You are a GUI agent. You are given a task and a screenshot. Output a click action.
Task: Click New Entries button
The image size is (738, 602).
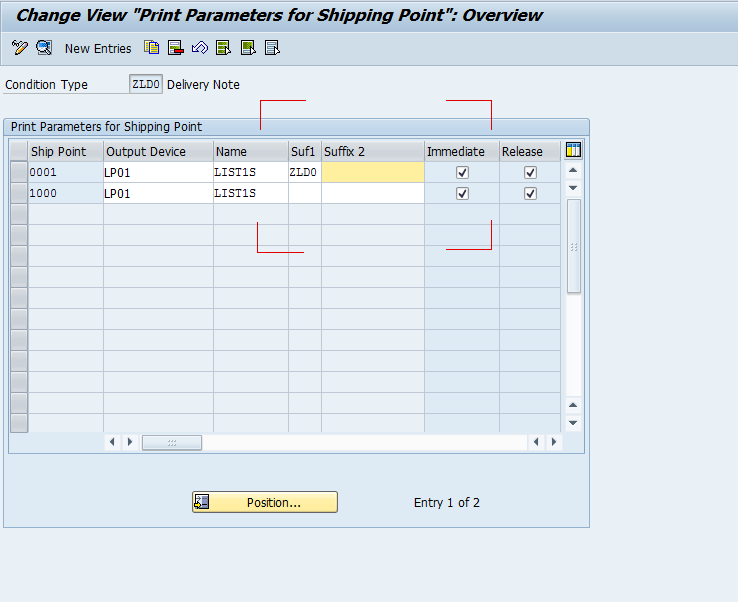tap(98, 48)
